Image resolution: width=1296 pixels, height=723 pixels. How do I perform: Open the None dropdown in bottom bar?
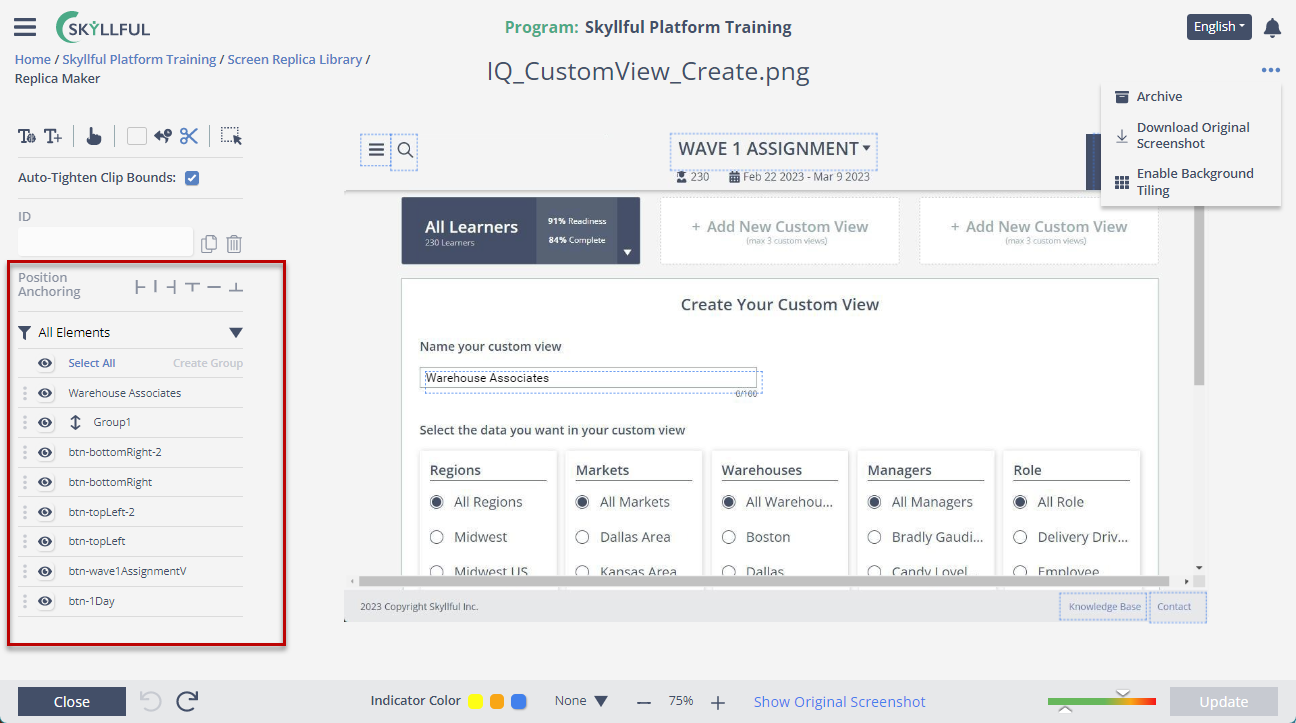581,701
